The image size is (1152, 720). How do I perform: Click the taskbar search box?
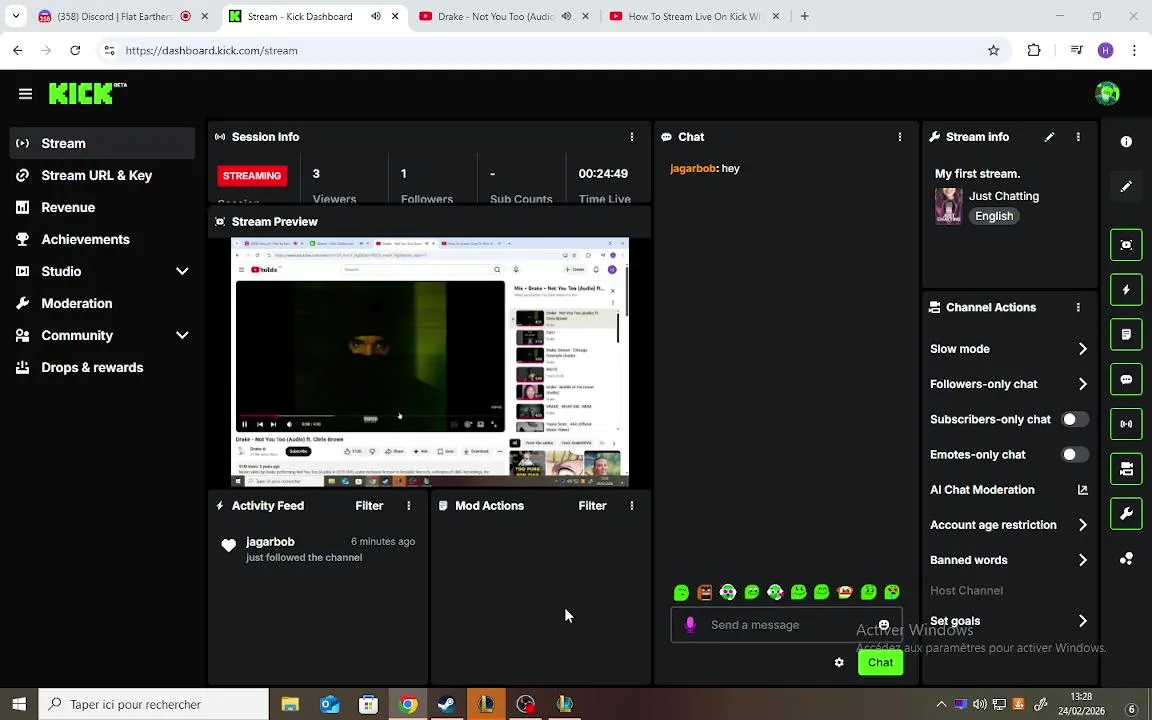[154, 705]
